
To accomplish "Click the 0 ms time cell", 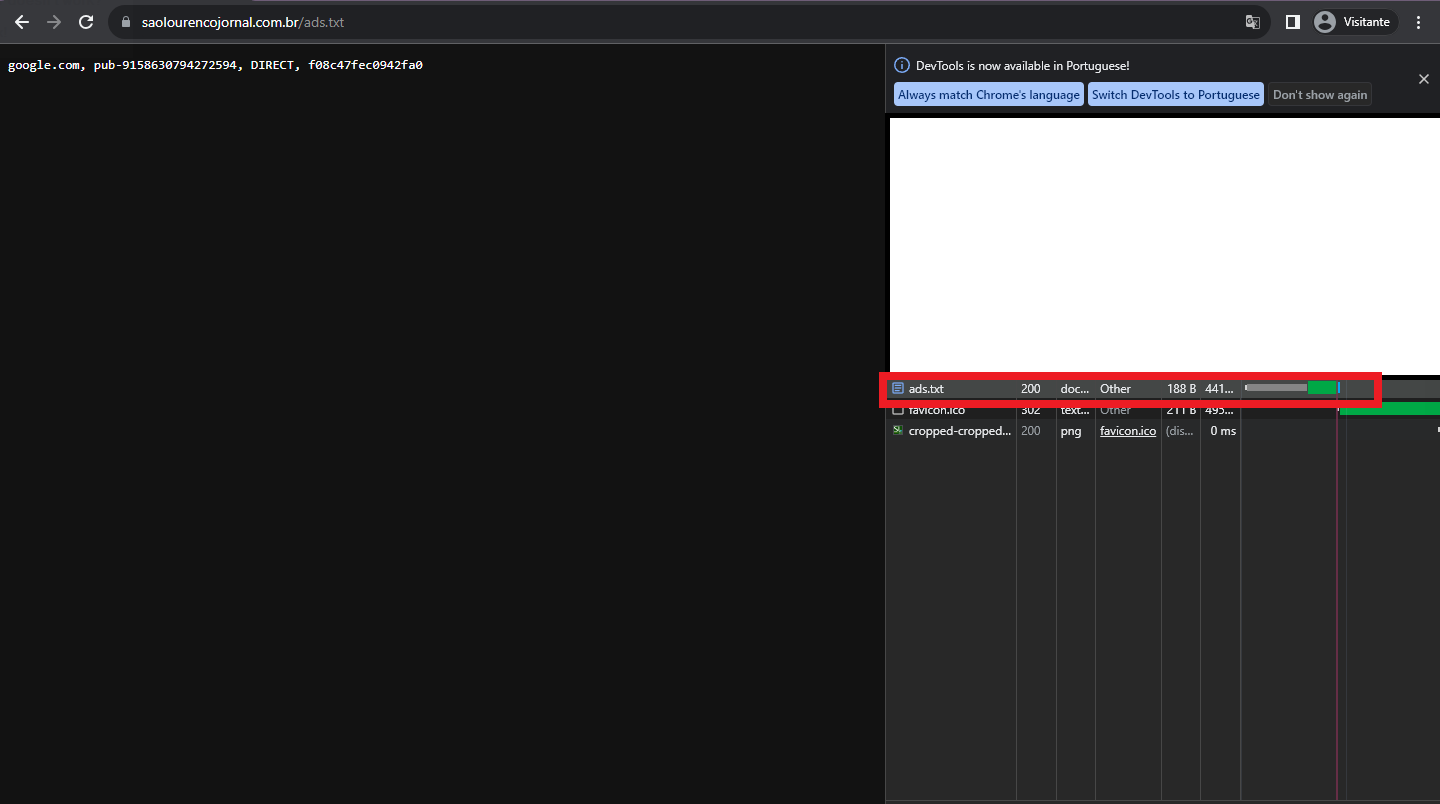I will (x=1223, y=431).
